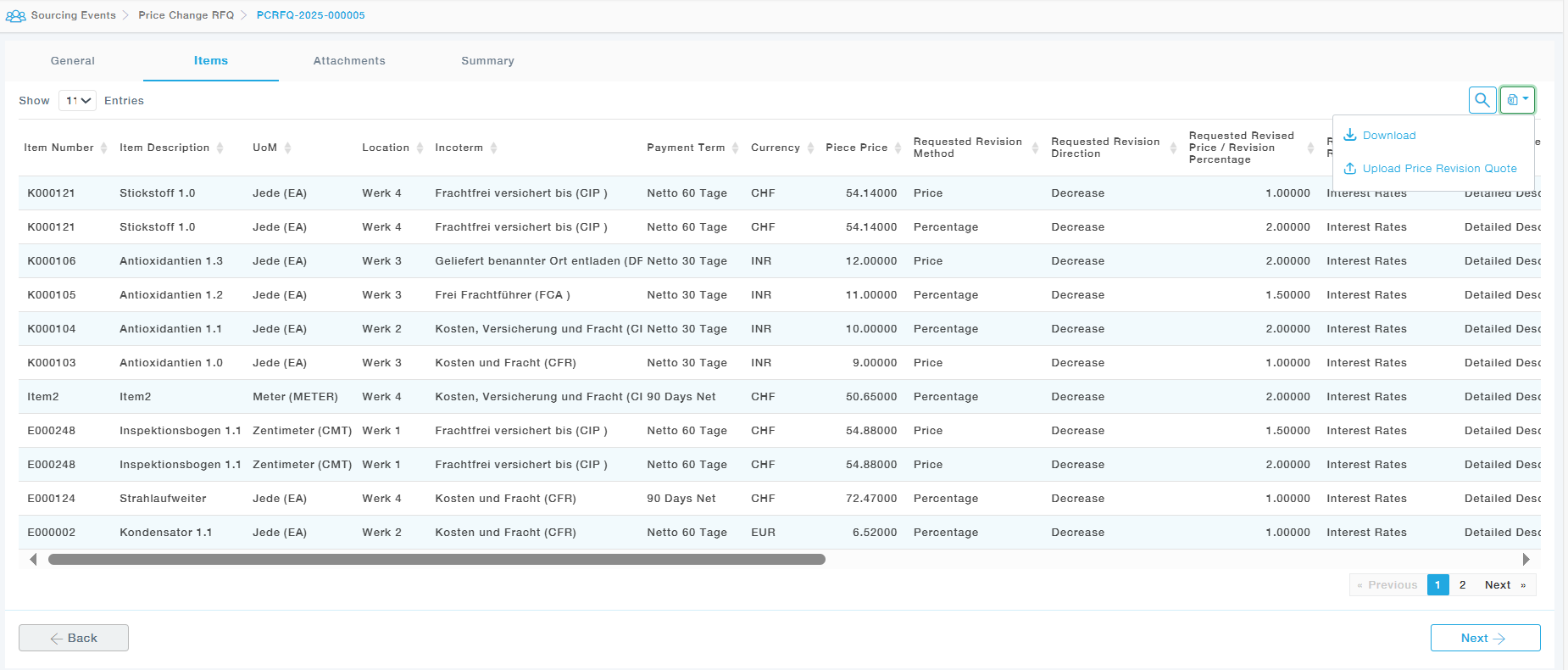
Task: Click horizontal scrollbar left arrow
Action: (x=33, y=560)
